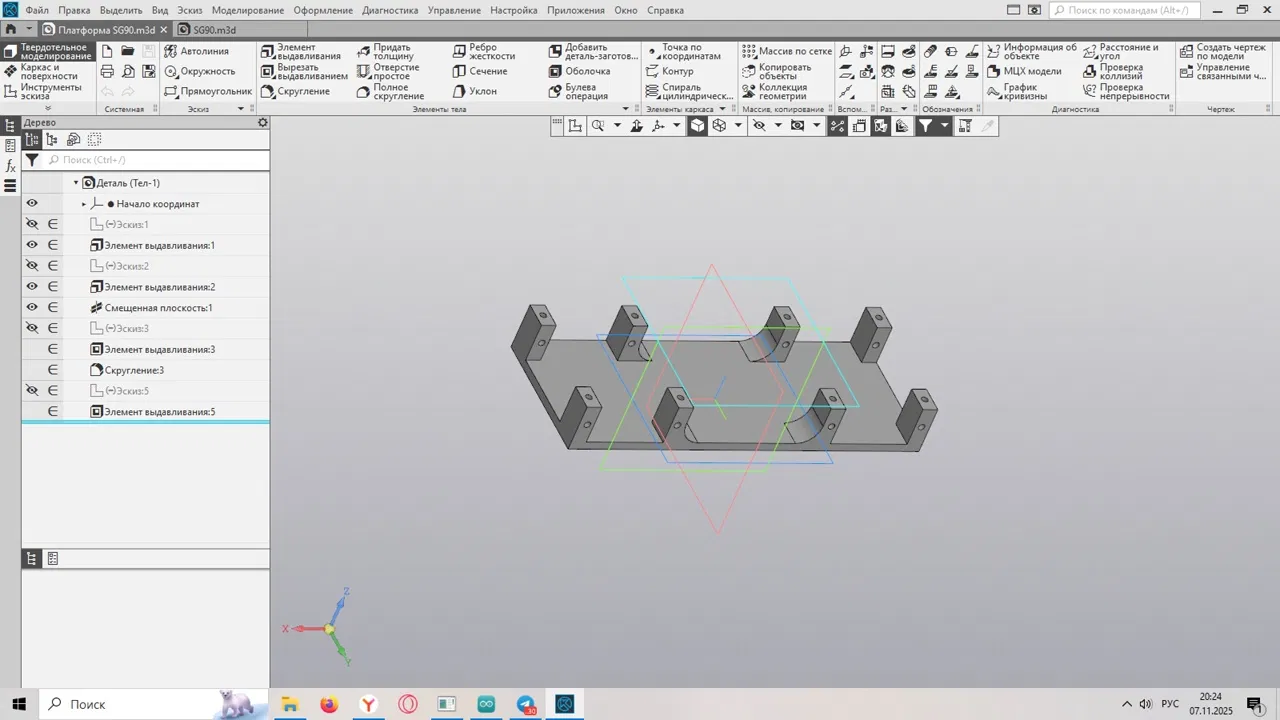
Task: Click the Оболочка command
Action: 579,71
